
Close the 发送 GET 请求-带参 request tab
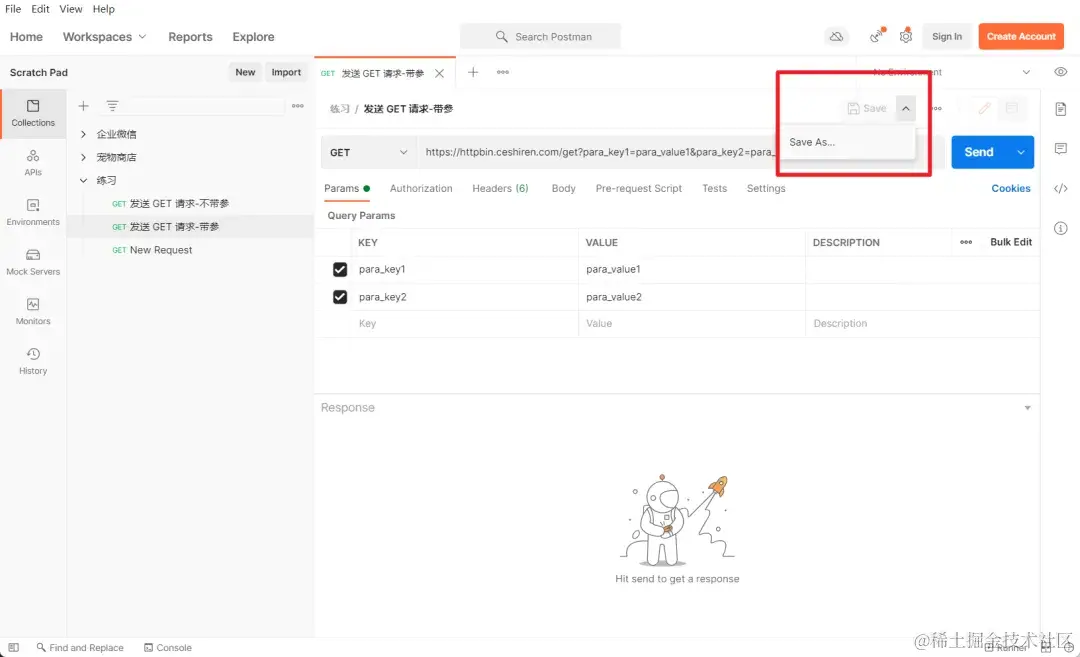coord(439,73)
